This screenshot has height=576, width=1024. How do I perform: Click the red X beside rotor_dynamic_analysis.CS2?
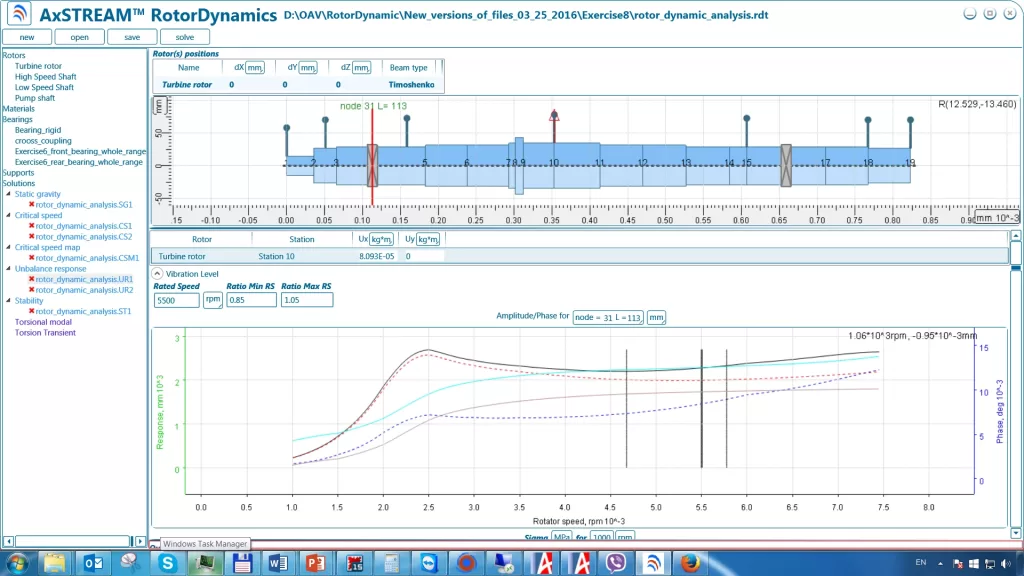tap(31, 236)
